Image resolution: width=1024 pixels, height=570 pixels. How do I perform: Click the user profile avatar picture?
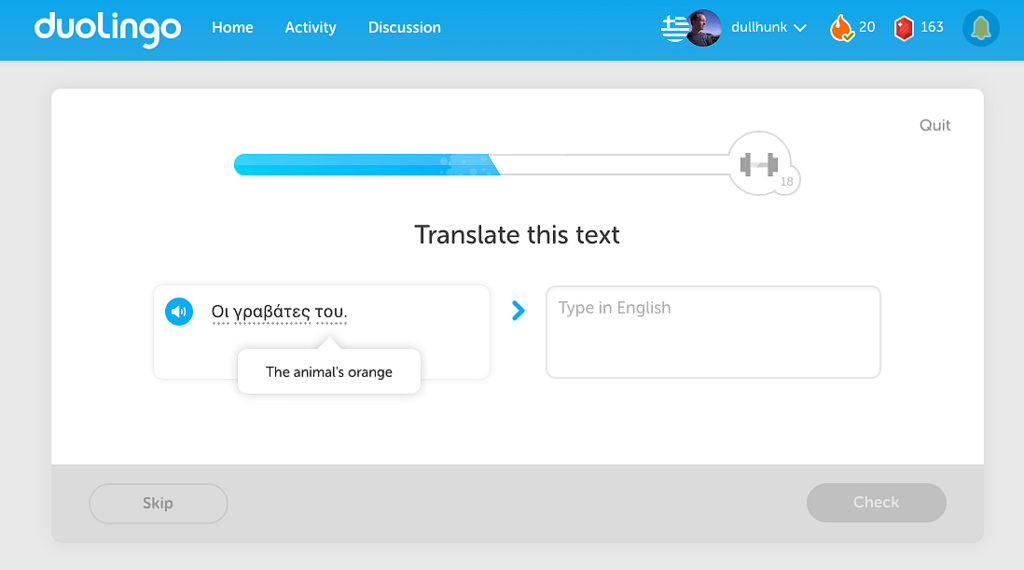click(x=703, y=28)
